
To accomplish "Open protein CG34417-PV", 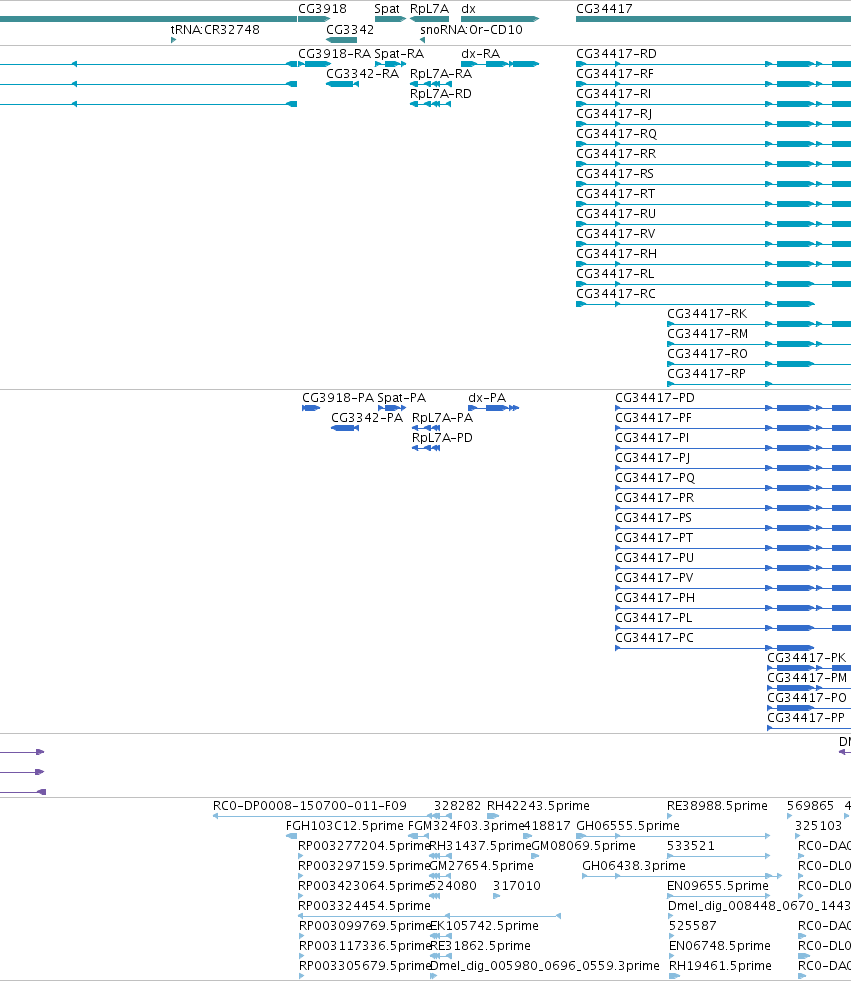I will pyautogui.click(x=655, y=578).
